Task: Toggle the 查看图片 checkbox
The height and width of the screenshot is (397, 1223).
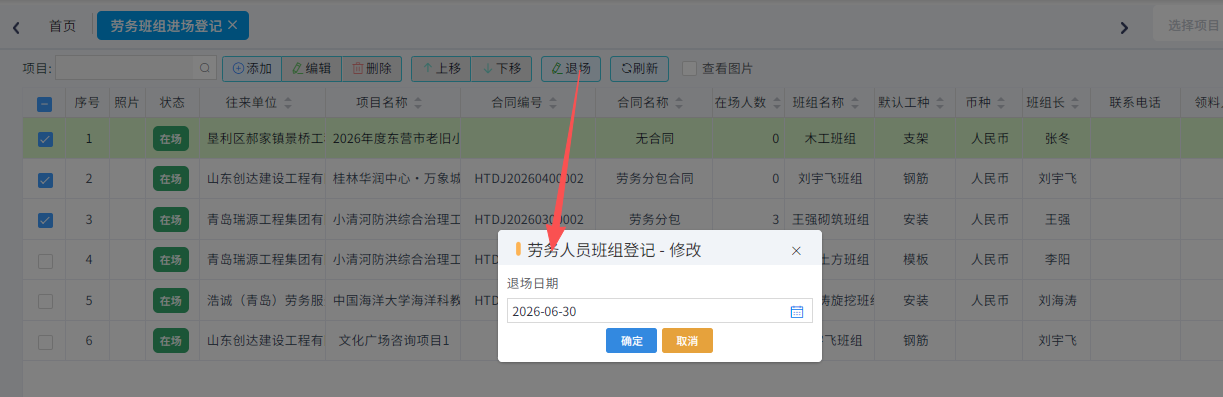Action: [689, 69]
